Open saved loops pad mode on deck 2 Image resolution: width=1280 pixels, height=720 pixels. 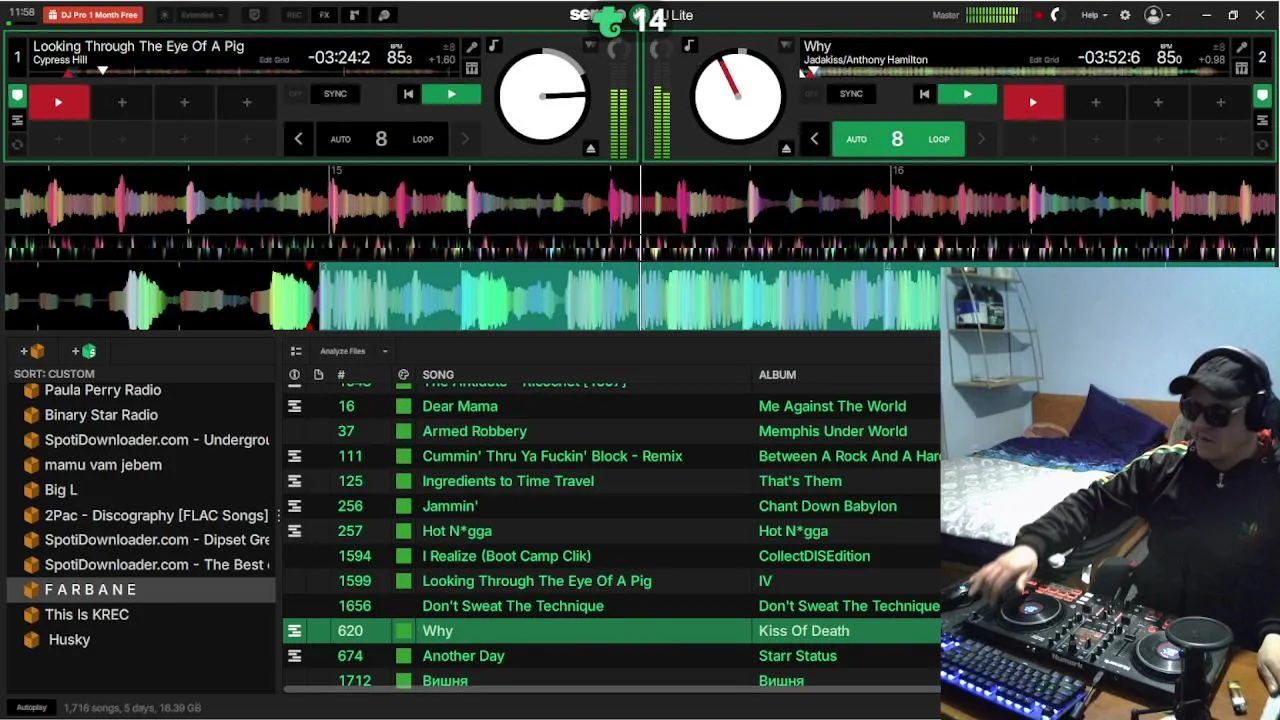1262,144
